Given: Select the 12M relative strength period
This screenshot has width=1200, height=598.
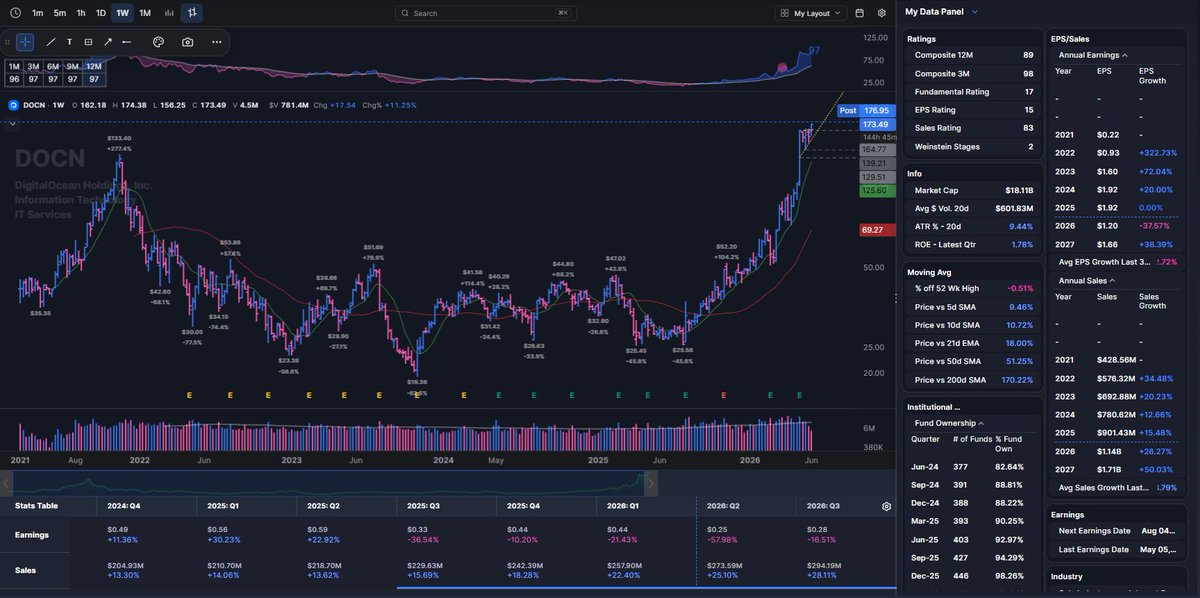Looking at the screenshot, I should coord(94,66).
